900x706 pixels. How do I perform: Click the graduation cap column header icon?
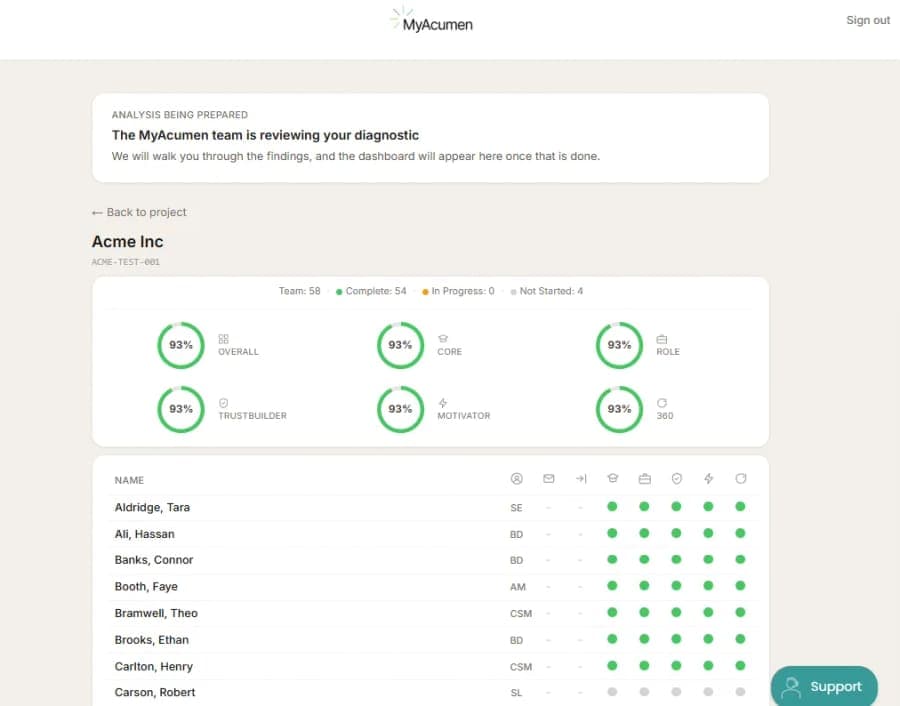612,479
